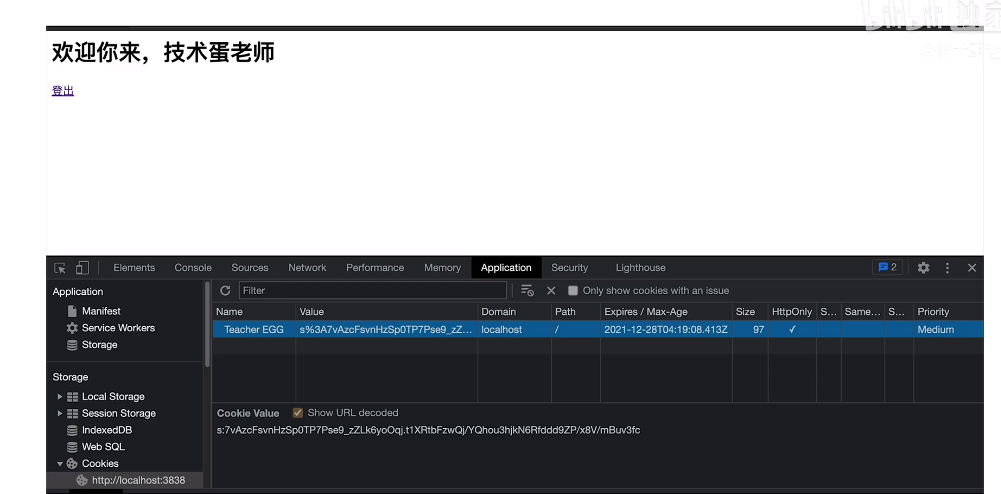Viewport: 1001px width, 494px height.
Task: Open the Network tab
Action: pyautogui.click(x=307, y=268)
